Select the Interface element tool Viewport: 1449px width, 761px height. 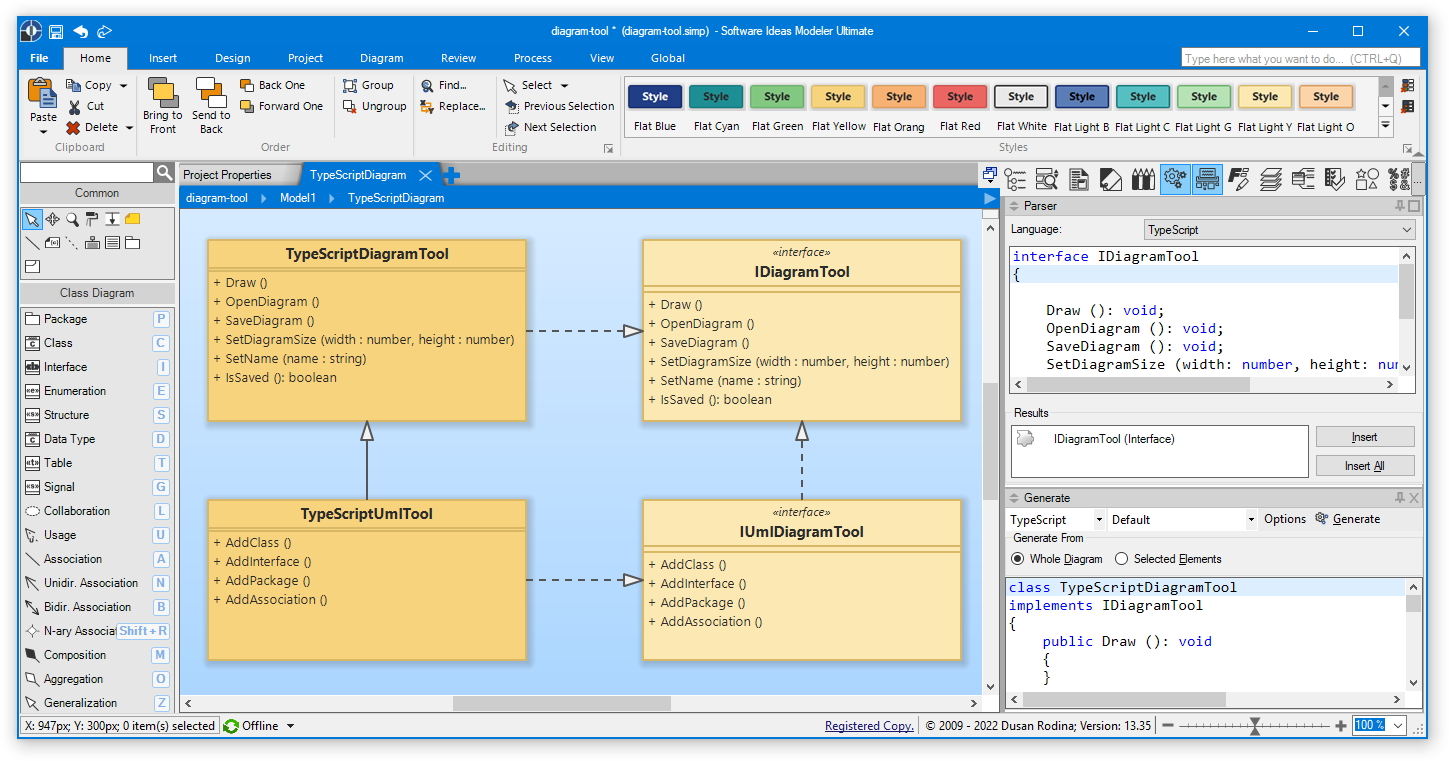click(x=66, y=367)
